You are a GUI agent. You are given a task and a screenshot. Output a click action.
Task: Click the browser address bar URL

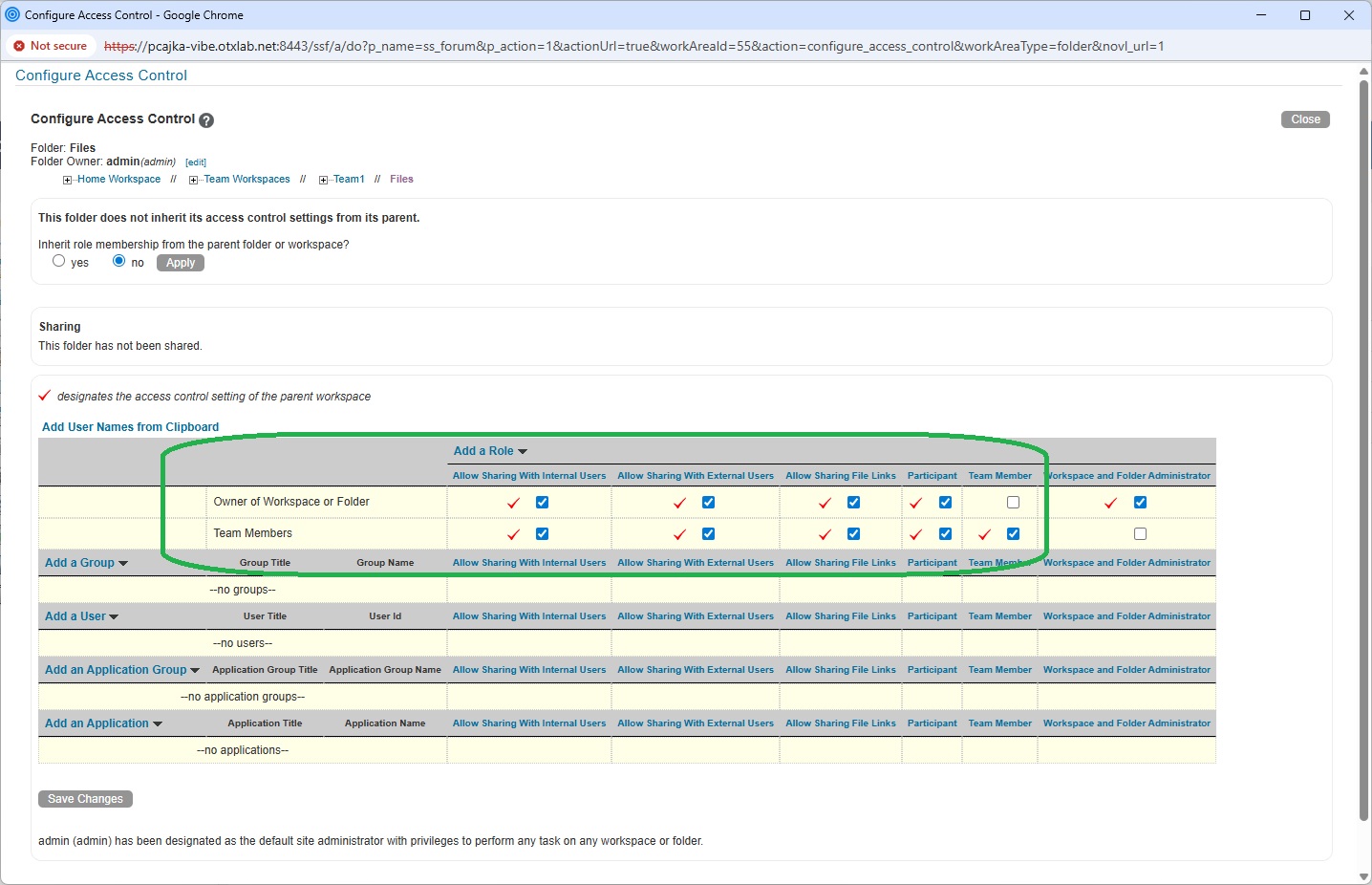(633, 46)
